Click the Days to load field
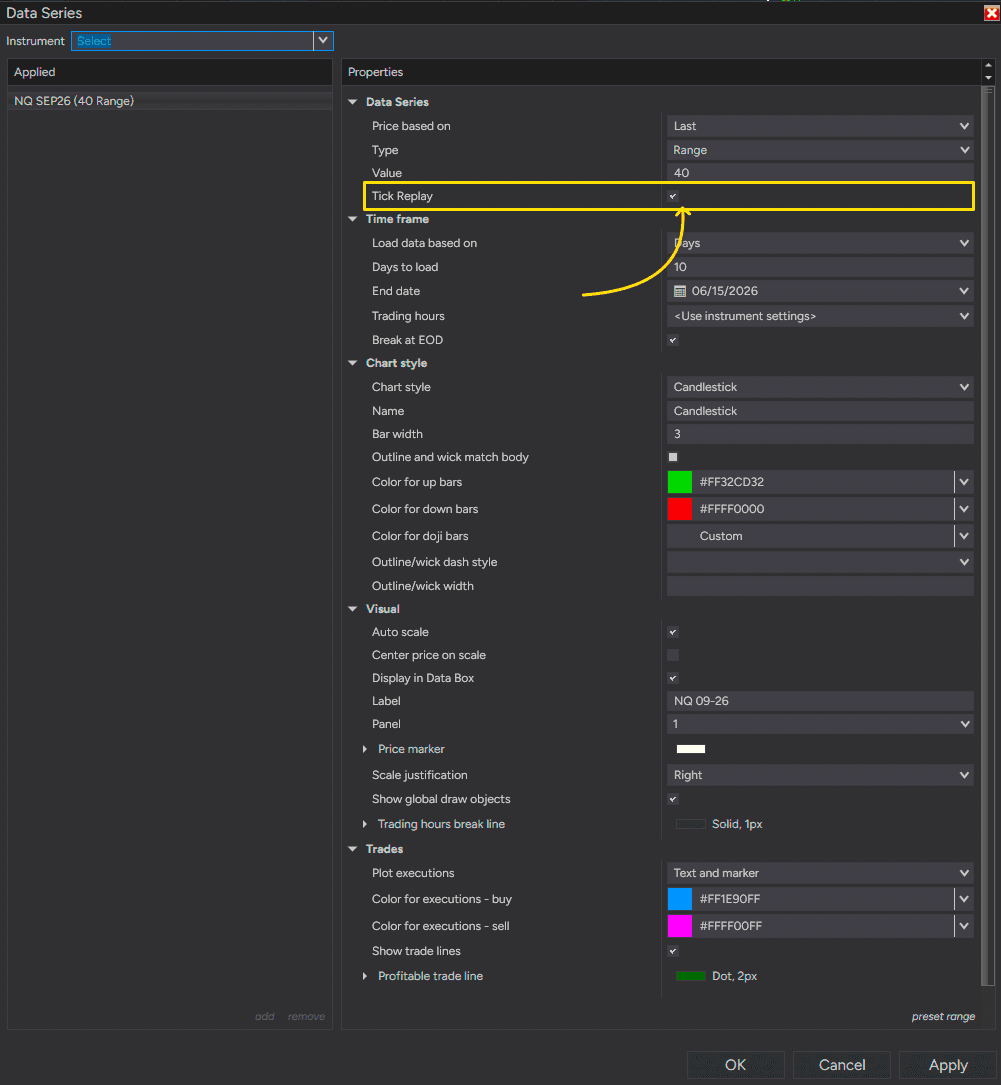Image resolution: width=1001 pixels, height=1085 pixels. 820,267
